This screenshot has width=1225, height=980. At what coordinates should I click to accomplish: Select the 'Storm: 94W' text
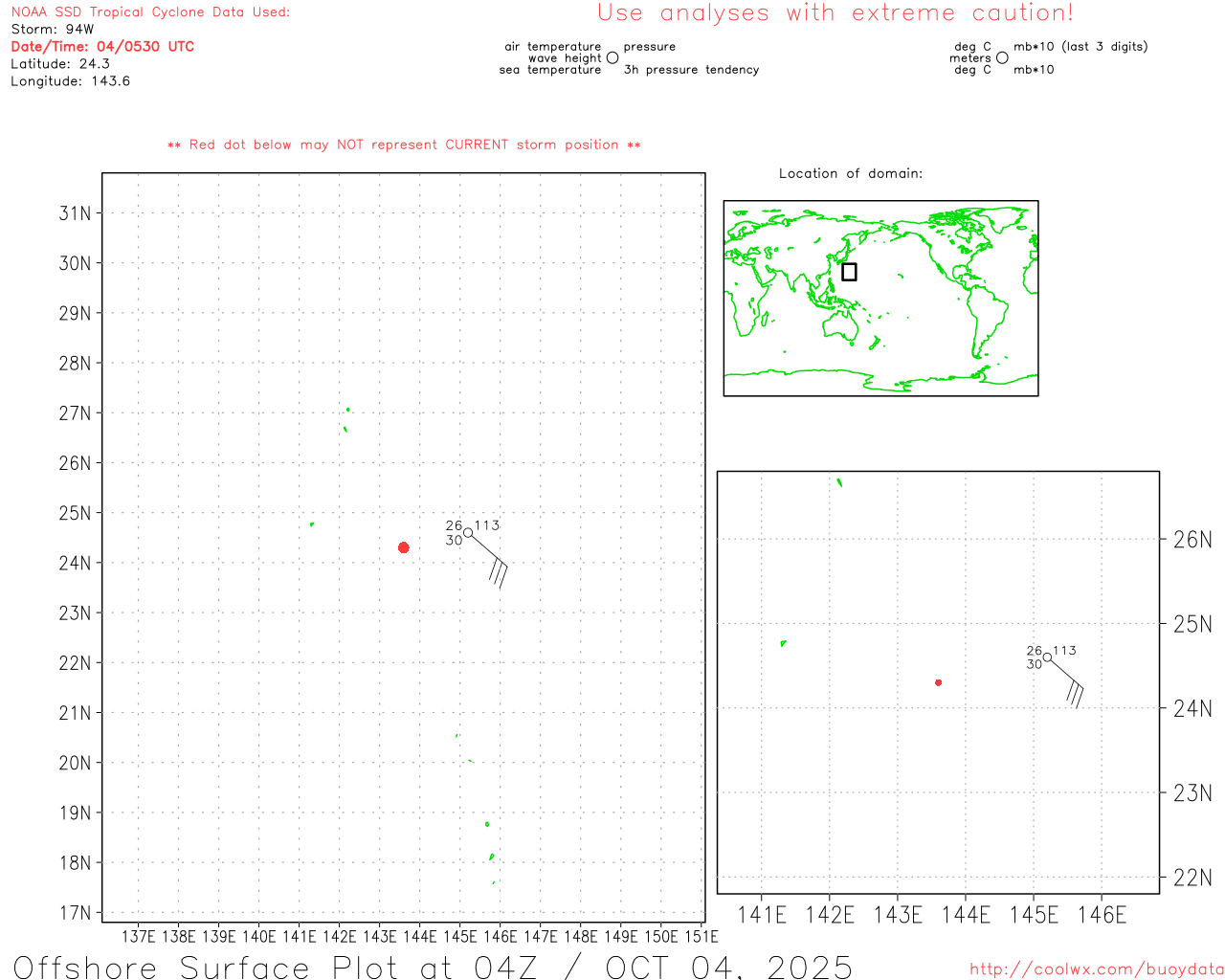point(53,30)
